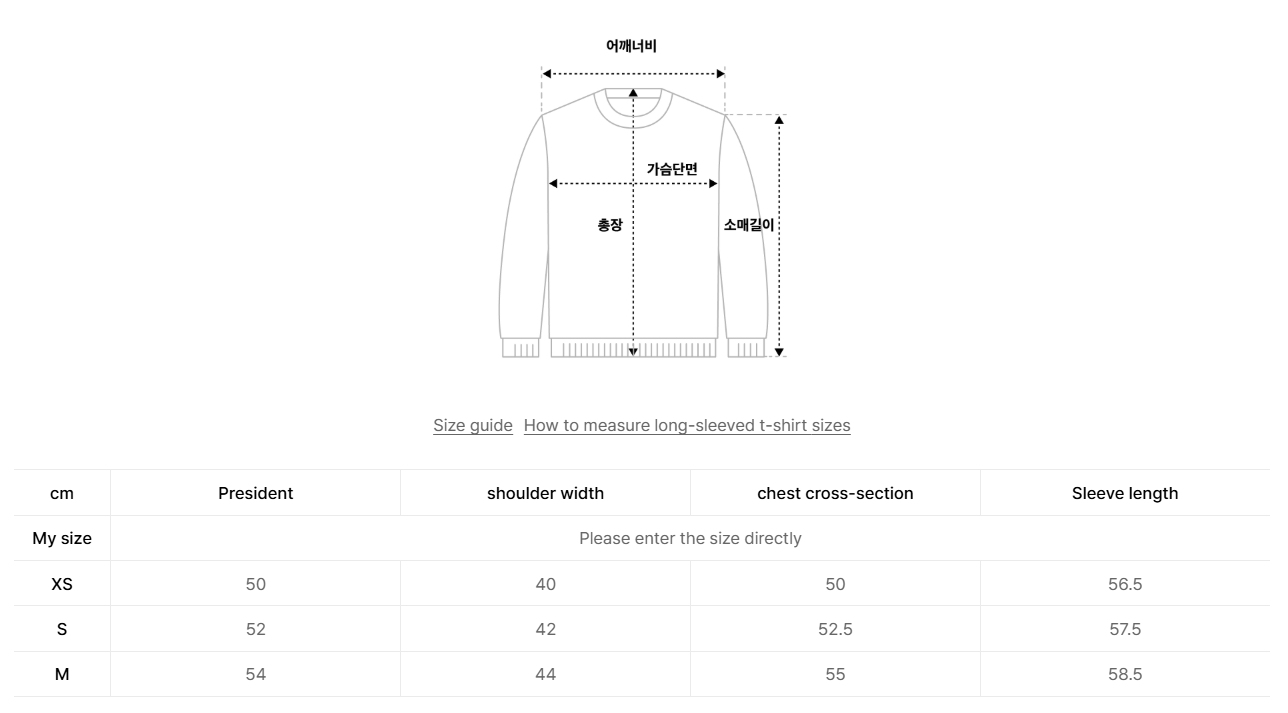Click the S chest value 52.5

tap(835, 629)
